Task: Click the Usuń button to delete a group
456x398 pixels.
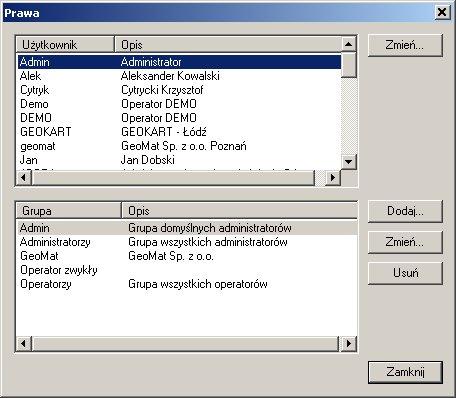Action: [x=405, y=273]
